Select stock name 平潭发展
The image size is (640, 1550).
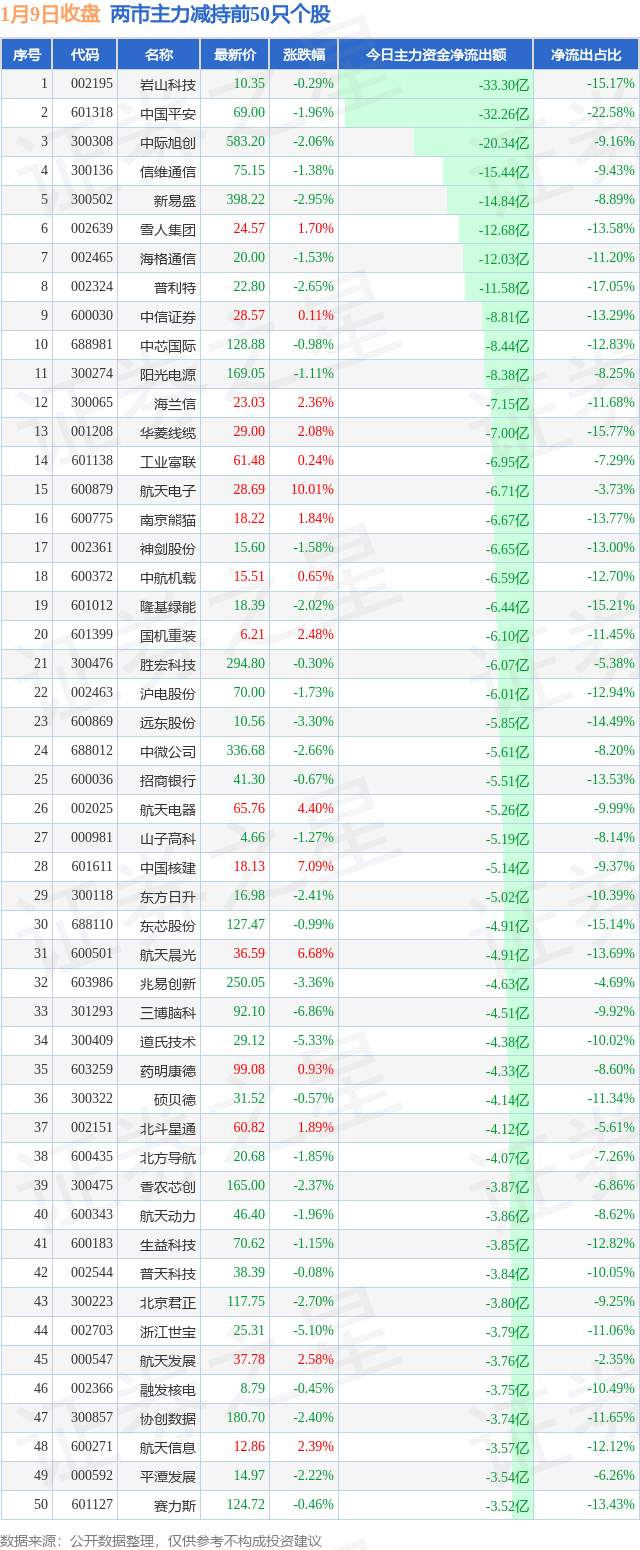(169, 1476)
